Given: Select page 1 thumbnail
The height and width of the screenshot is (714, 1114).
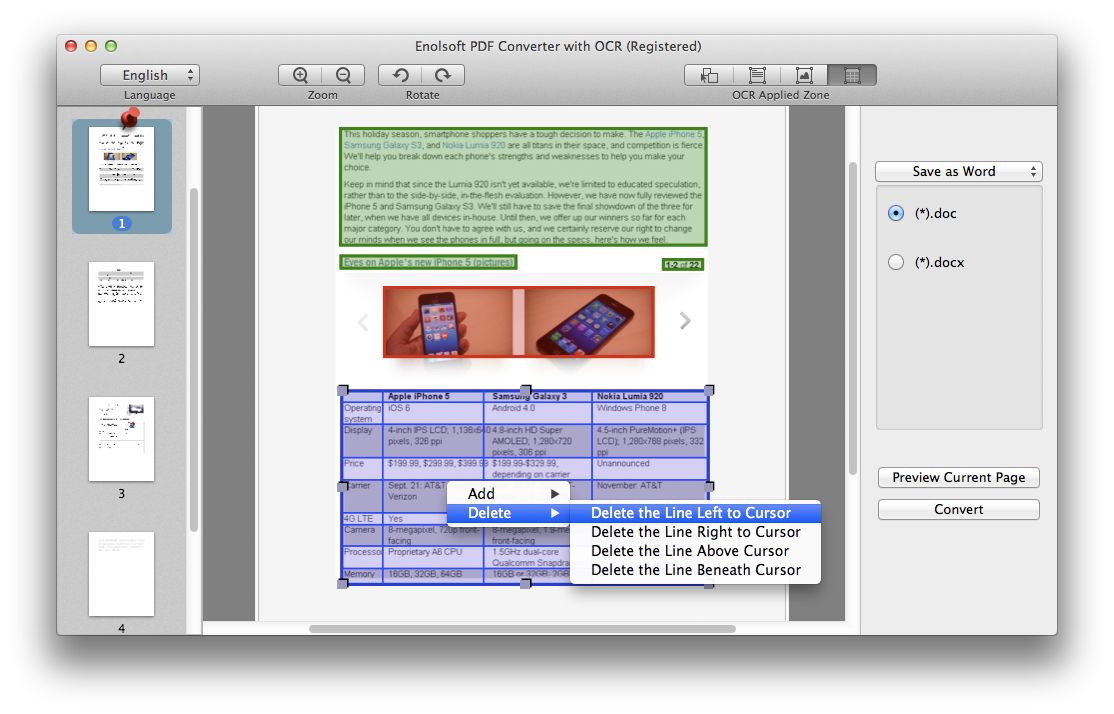Looking at the screenshot, I should [x=121, y=169].
